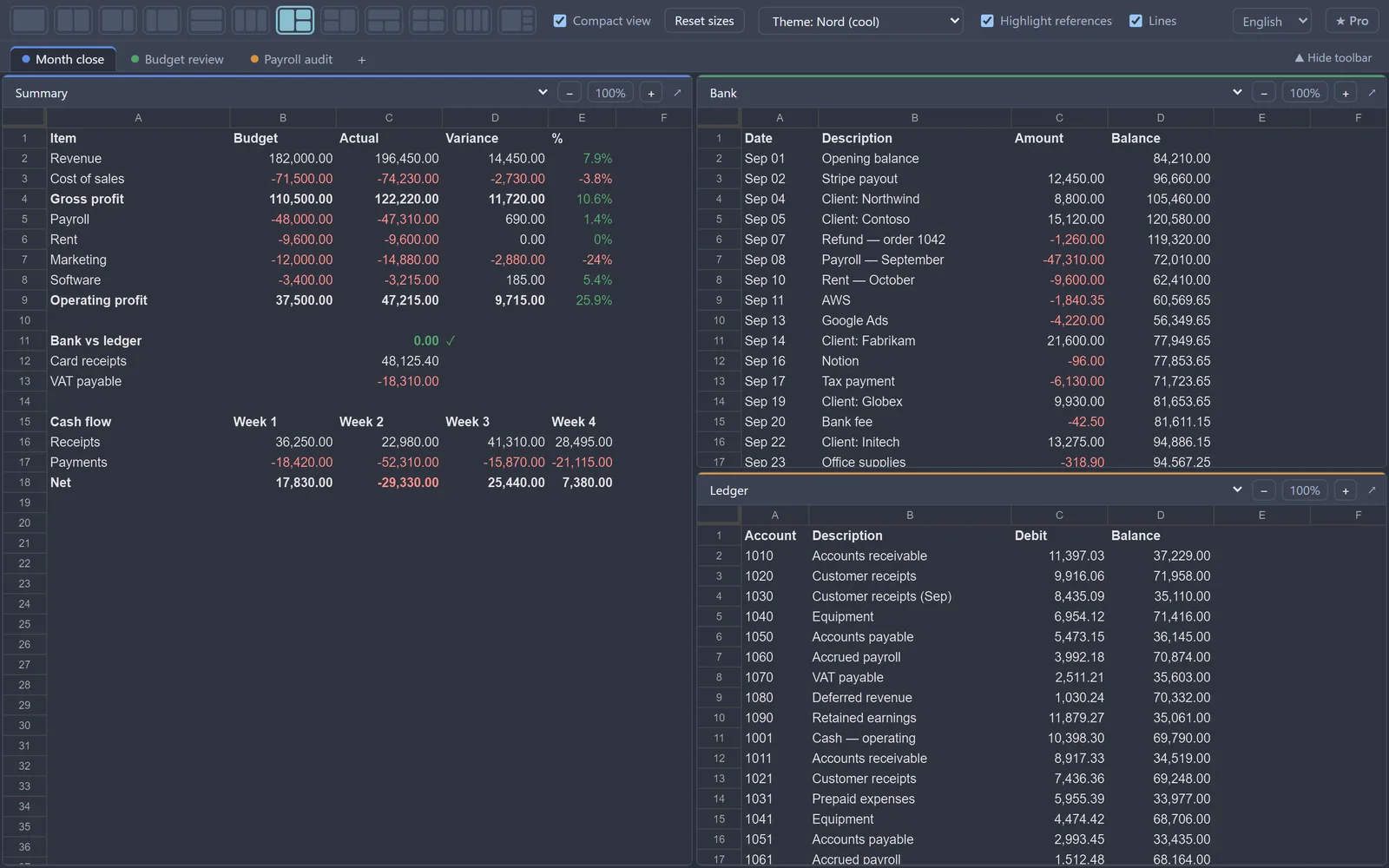1389x868 pixels.
Task: Switch to the two-by-two grid layout
Action: (428, 20)
